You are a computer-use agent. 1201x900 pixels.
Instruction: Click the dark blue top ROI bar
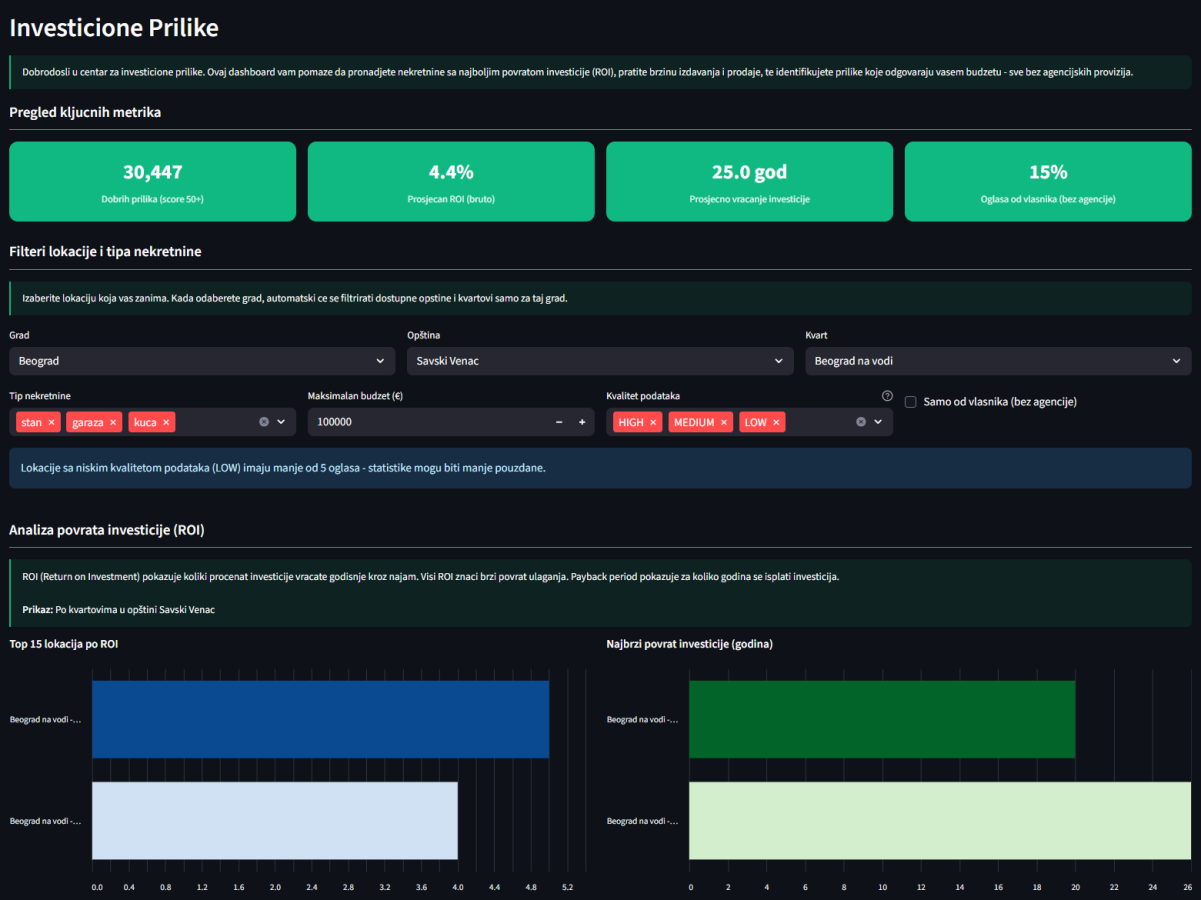[x=320, y=719]
